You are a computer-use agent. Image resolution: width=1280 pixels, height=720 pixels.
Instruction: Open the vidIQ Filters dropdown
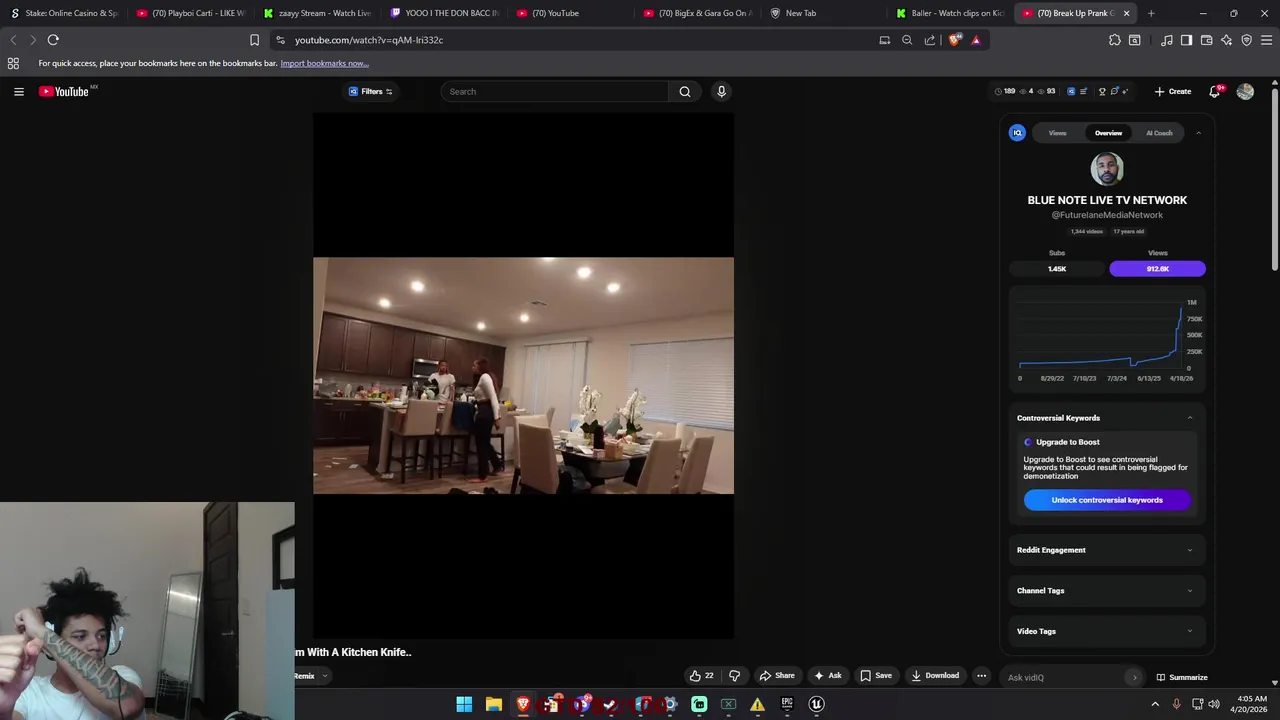tap(370, 91)
